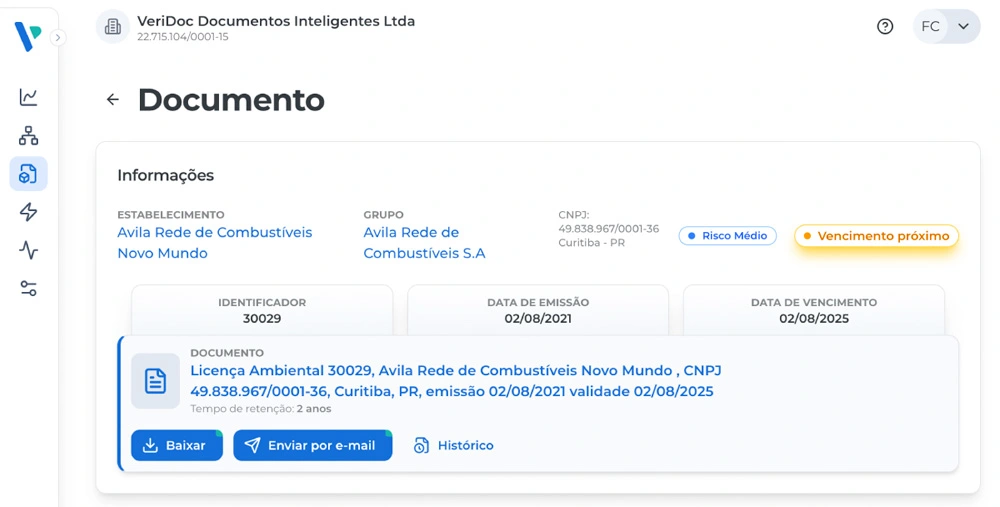Open Avila Rede de Combustíveis S.A group
1000x507 pixels.
424,243
